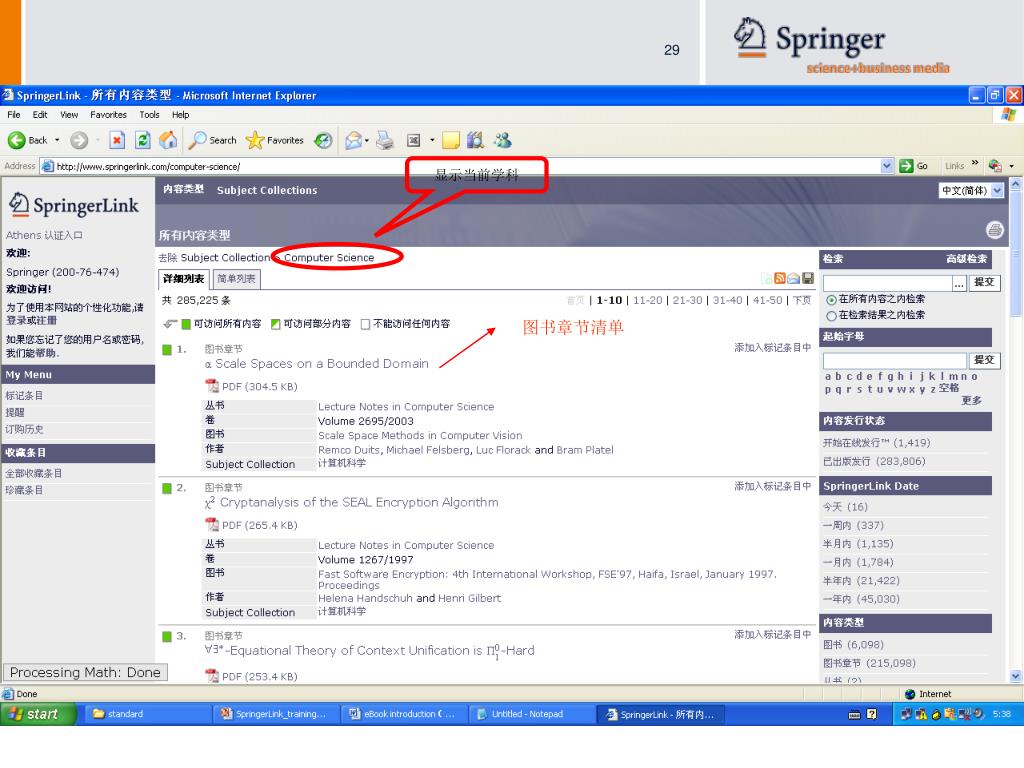
Task: Click the green Back arrow button
Action: pos(17,140)
